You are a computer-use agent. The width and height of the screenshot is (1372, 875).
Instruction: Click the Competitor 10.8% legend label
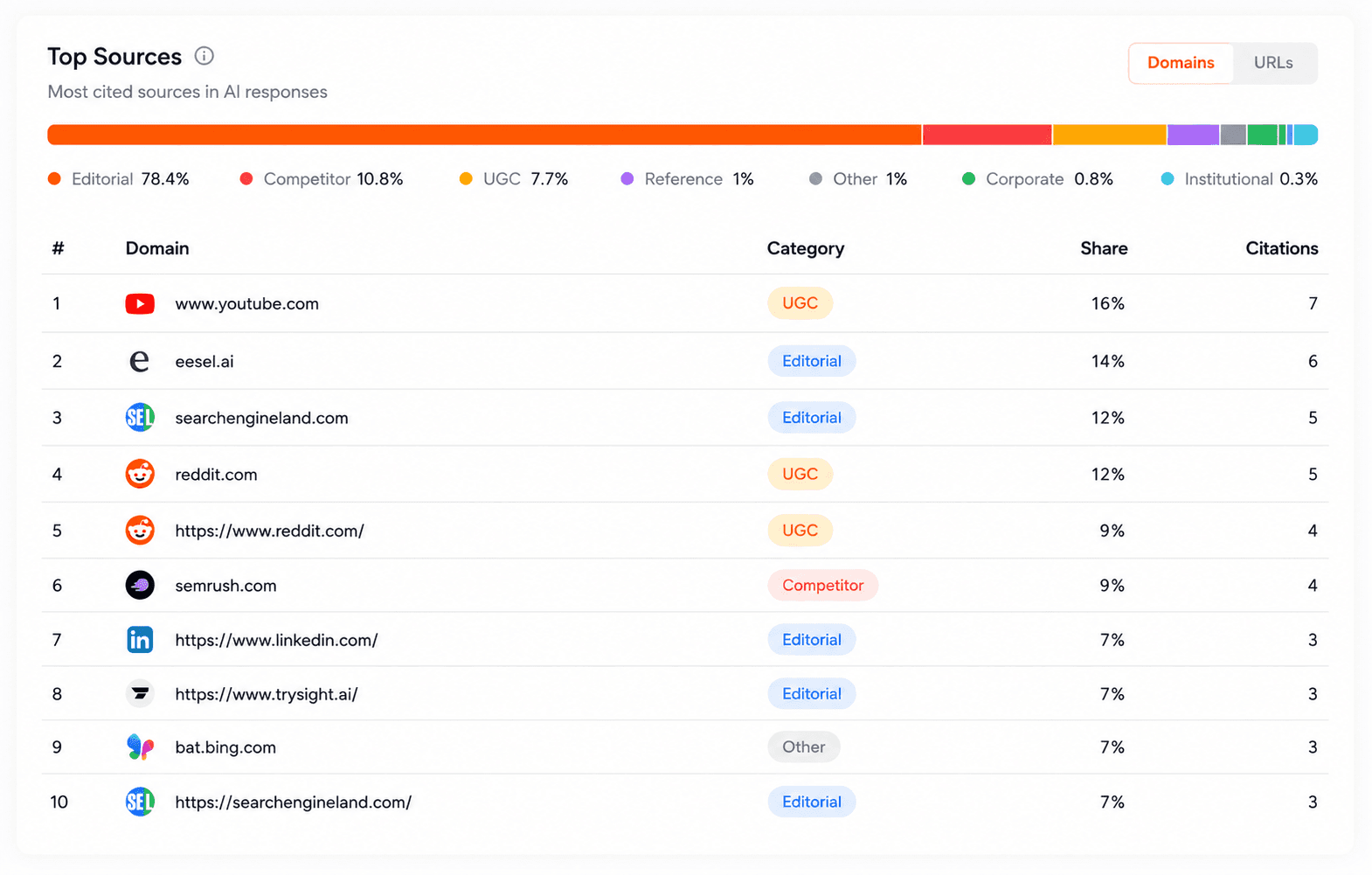pos(333,179)
